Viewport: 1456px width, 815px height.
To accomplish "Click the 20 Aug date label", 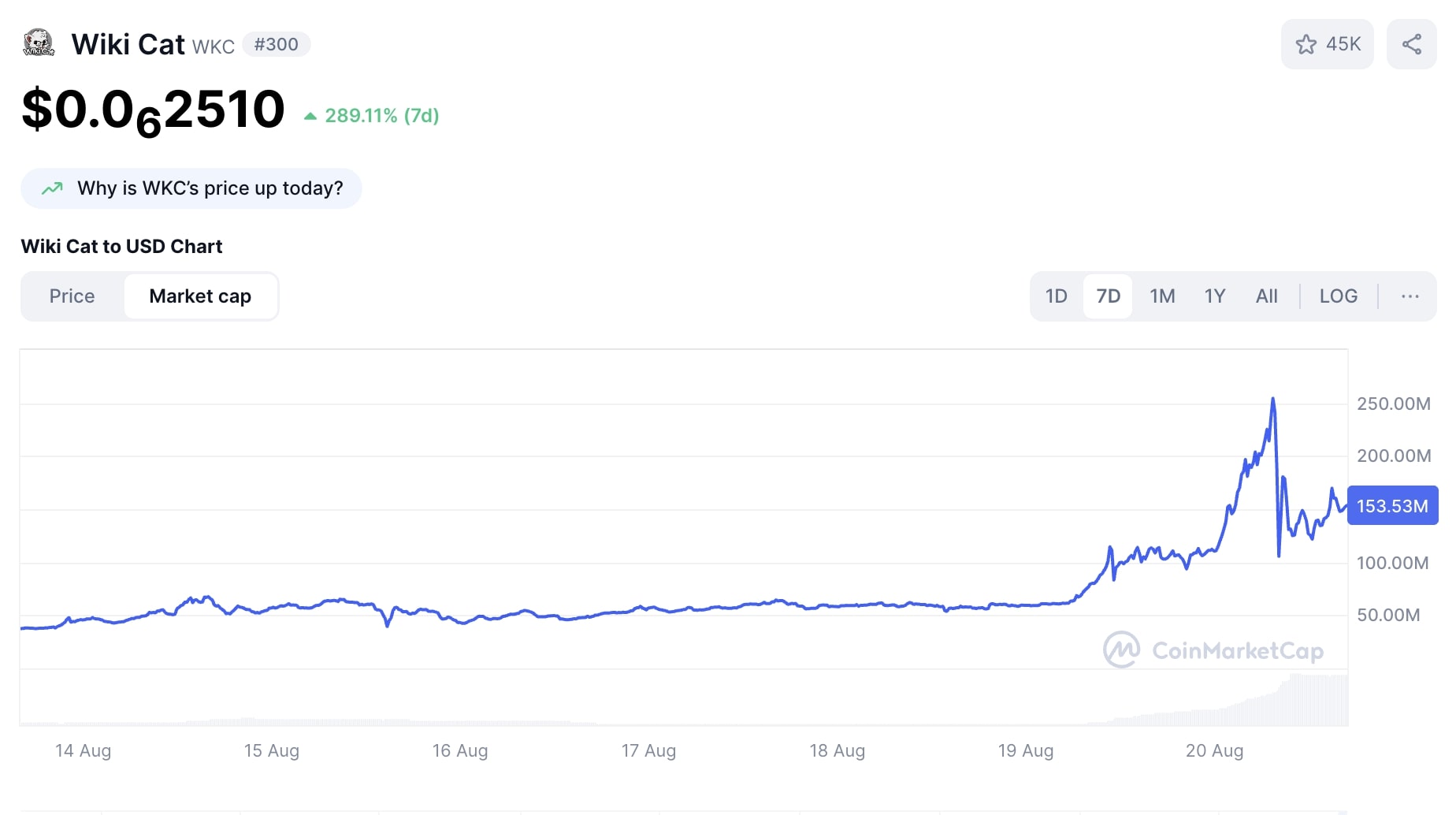I will click(1214, 750).
